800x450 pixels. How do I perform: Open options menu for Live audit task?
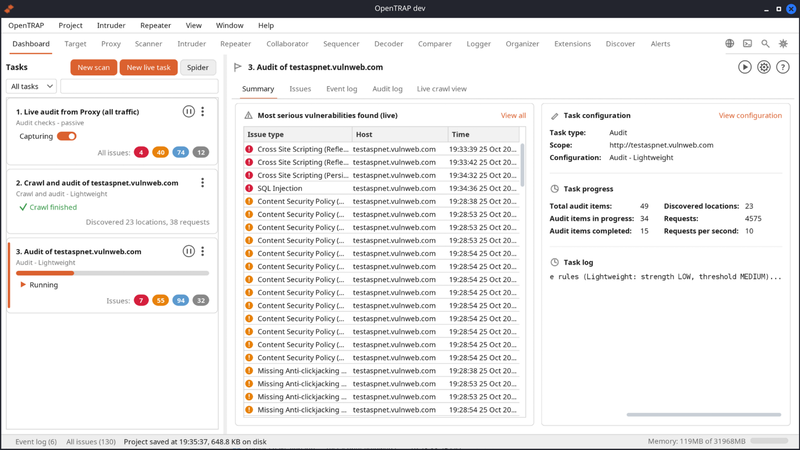coord(203,111)
